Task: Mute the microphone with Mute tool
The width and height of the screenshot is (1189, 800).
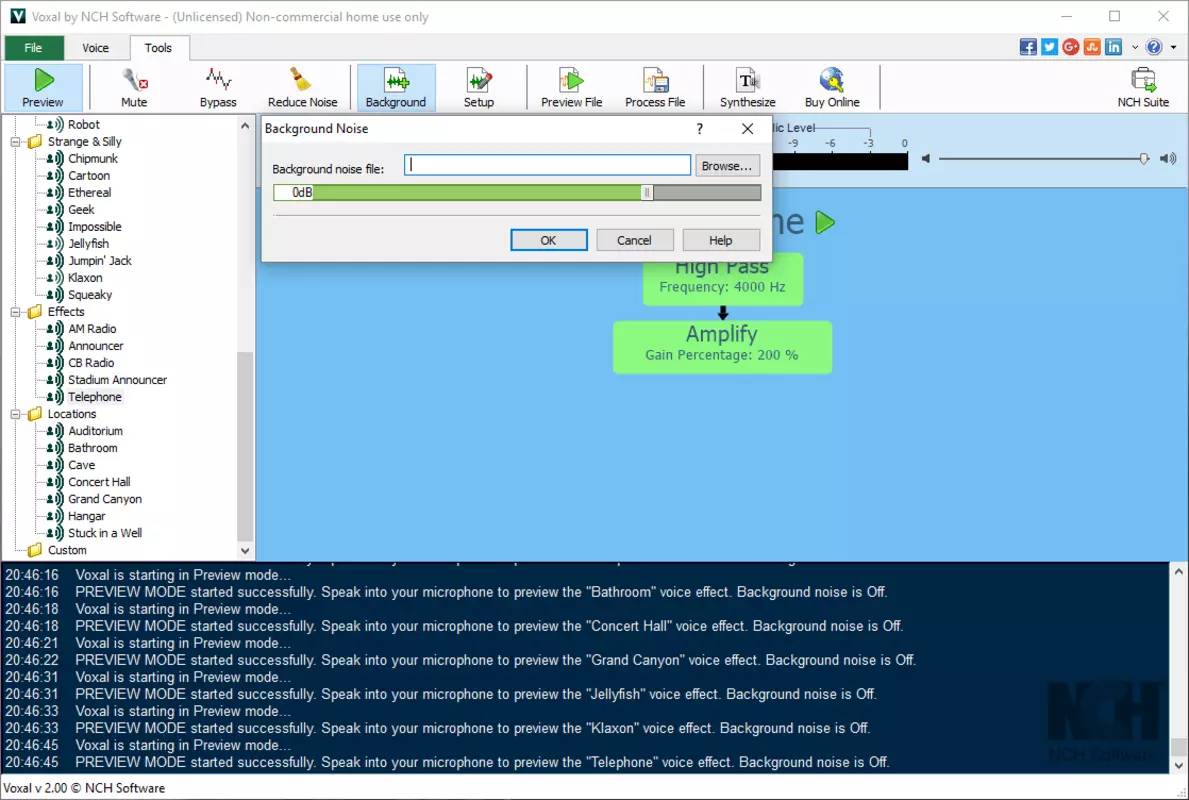Action: tap(134, 87)
